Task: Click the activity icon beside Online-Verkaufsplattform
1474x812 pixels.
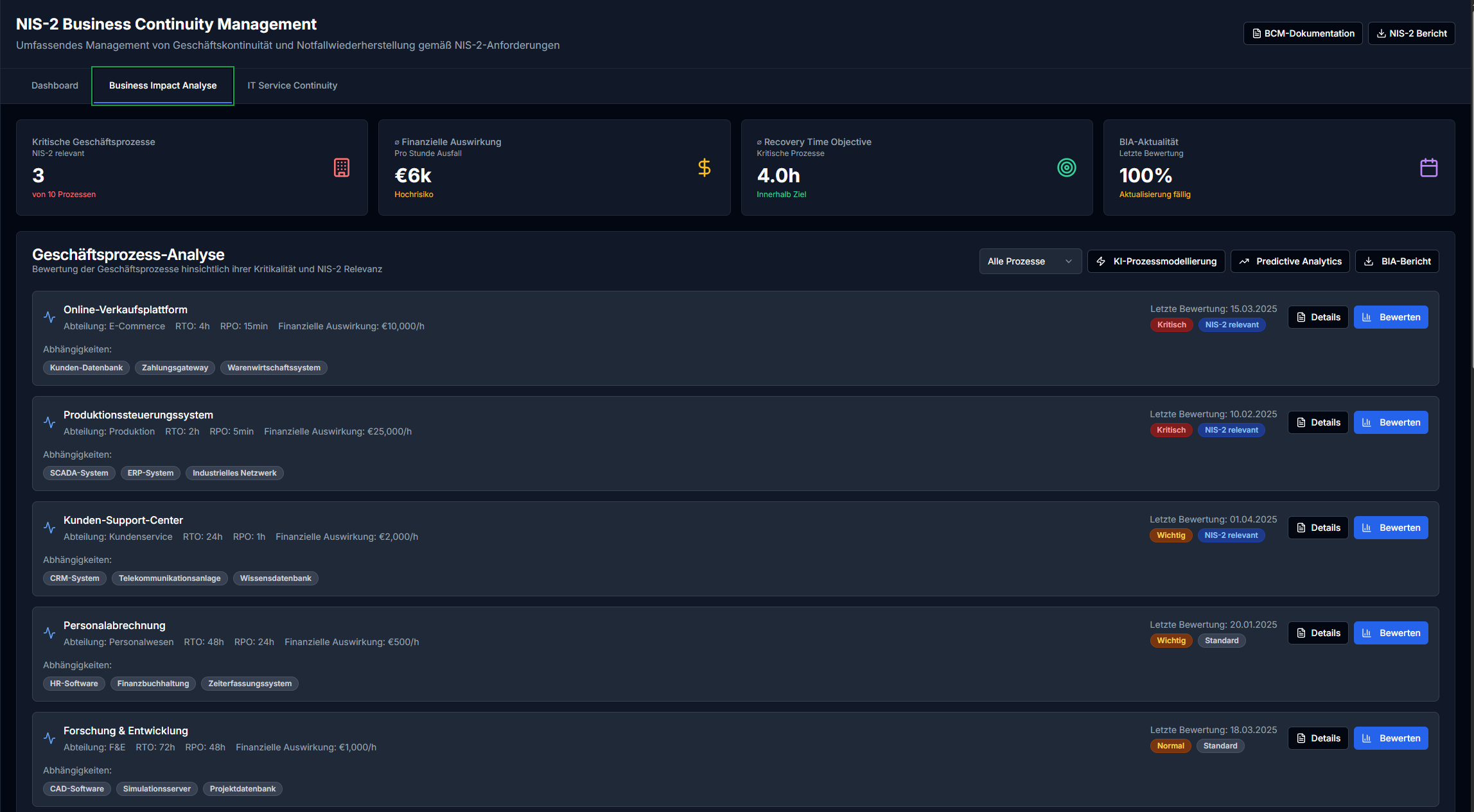Action: pos(49,316)
